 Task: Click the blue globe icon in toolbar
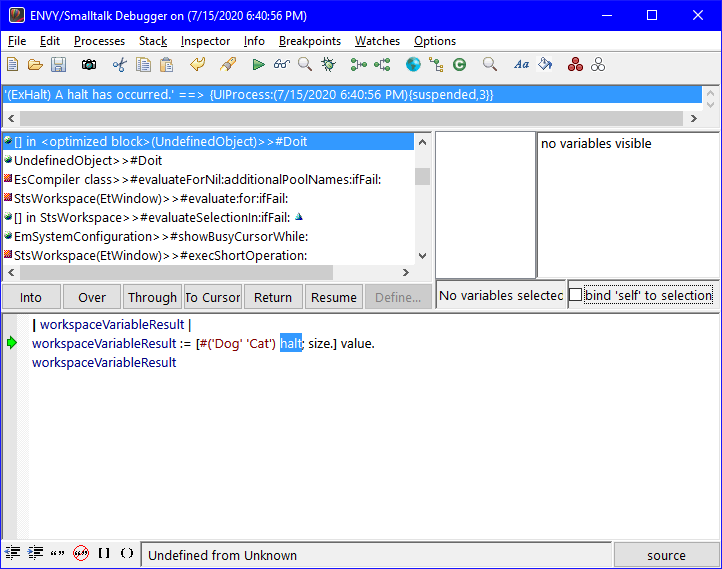click(413, 65)
